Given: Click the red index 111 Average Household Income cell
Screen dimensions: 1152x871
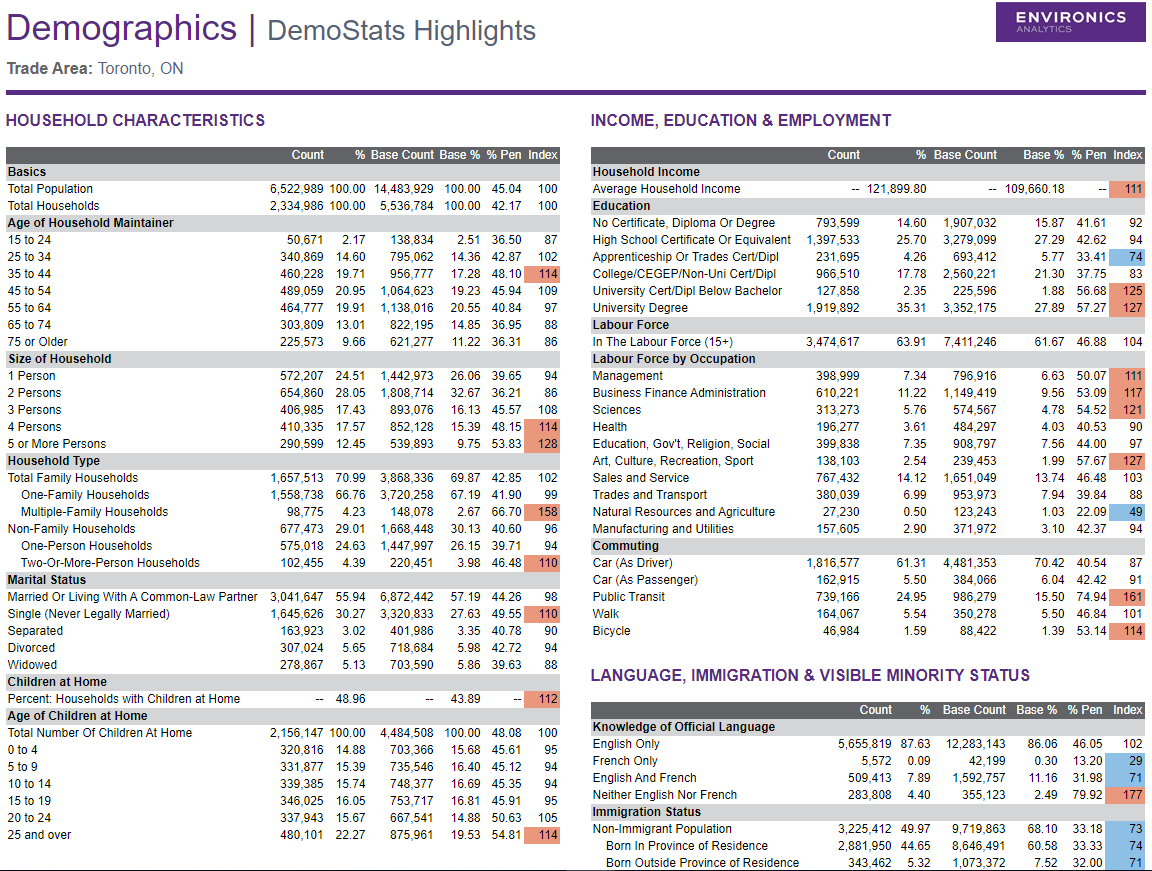Looking at the screenshot, I should 1127,189.
